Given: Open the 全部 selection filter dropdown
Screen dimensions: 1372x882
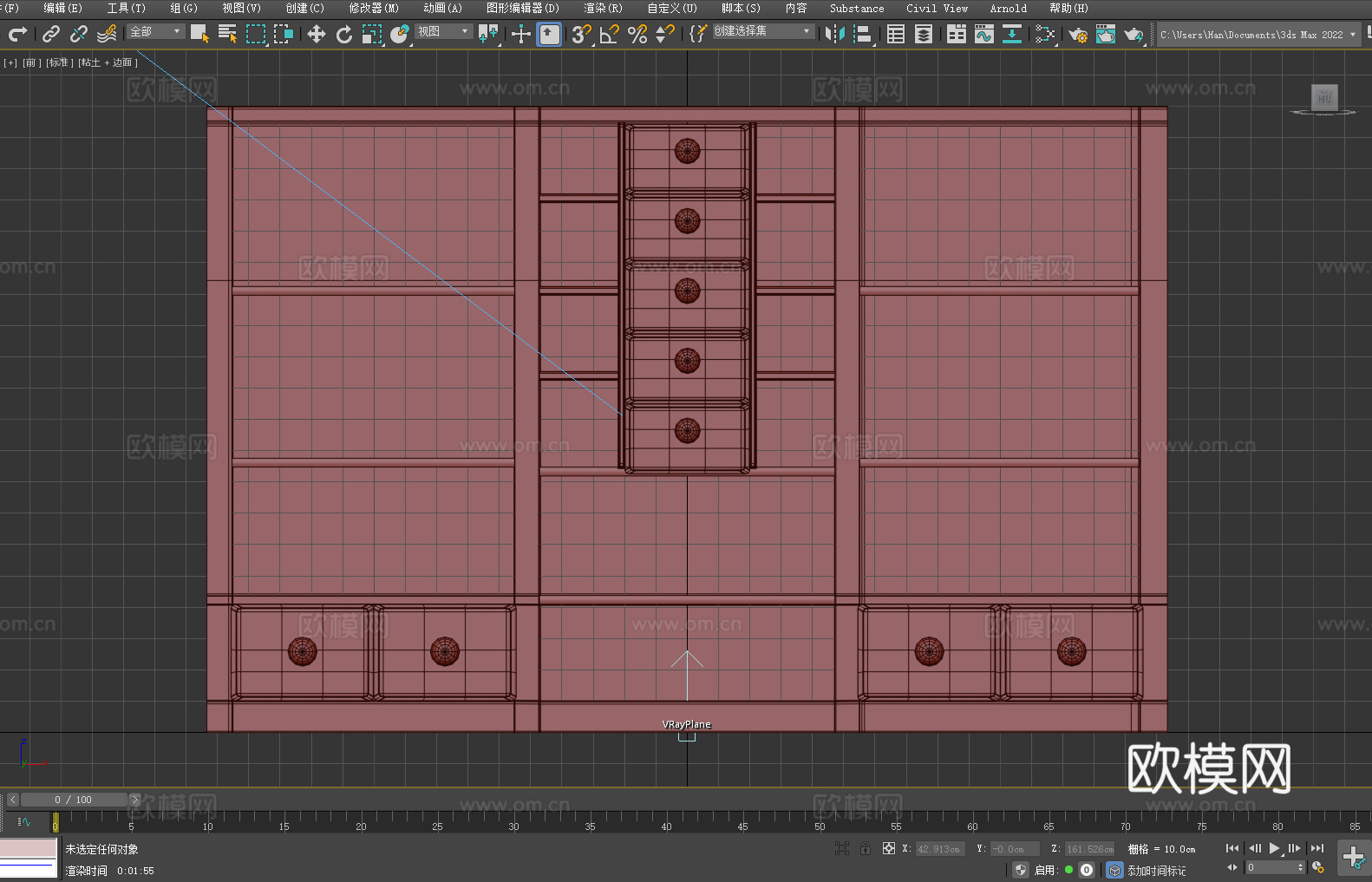Looking at the screenshot, I should [155, 31].
